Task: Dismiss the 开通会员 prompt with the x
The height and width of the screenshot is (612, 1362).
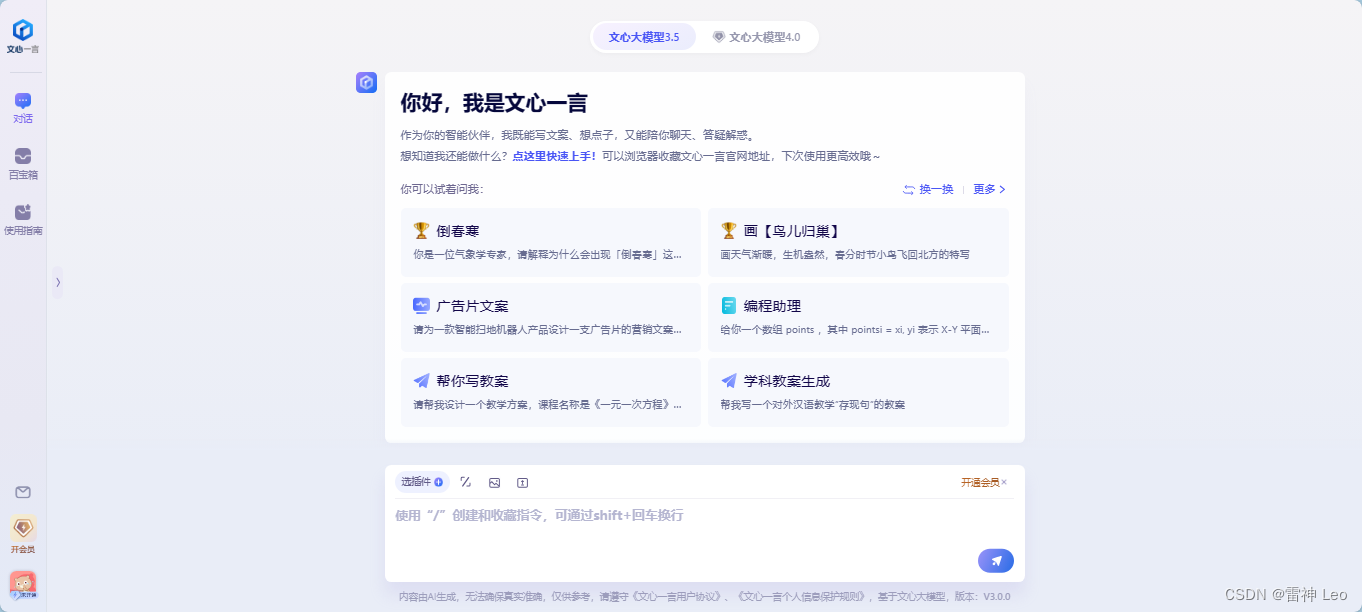Action: tap(1004, 482)
